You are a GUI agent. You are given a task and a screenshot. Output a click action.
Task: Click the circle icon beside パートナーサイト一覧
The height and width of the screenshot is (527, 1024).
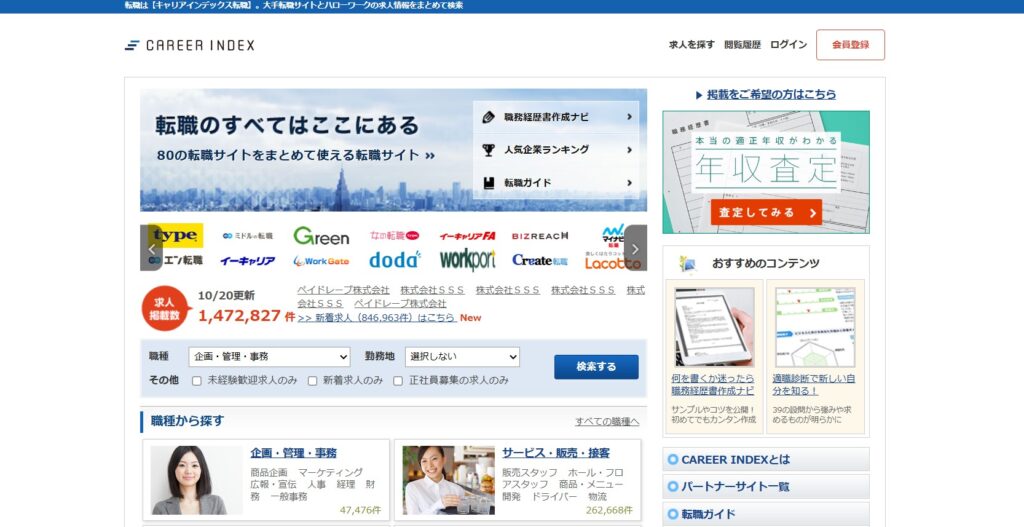click(x=673, y=487)
